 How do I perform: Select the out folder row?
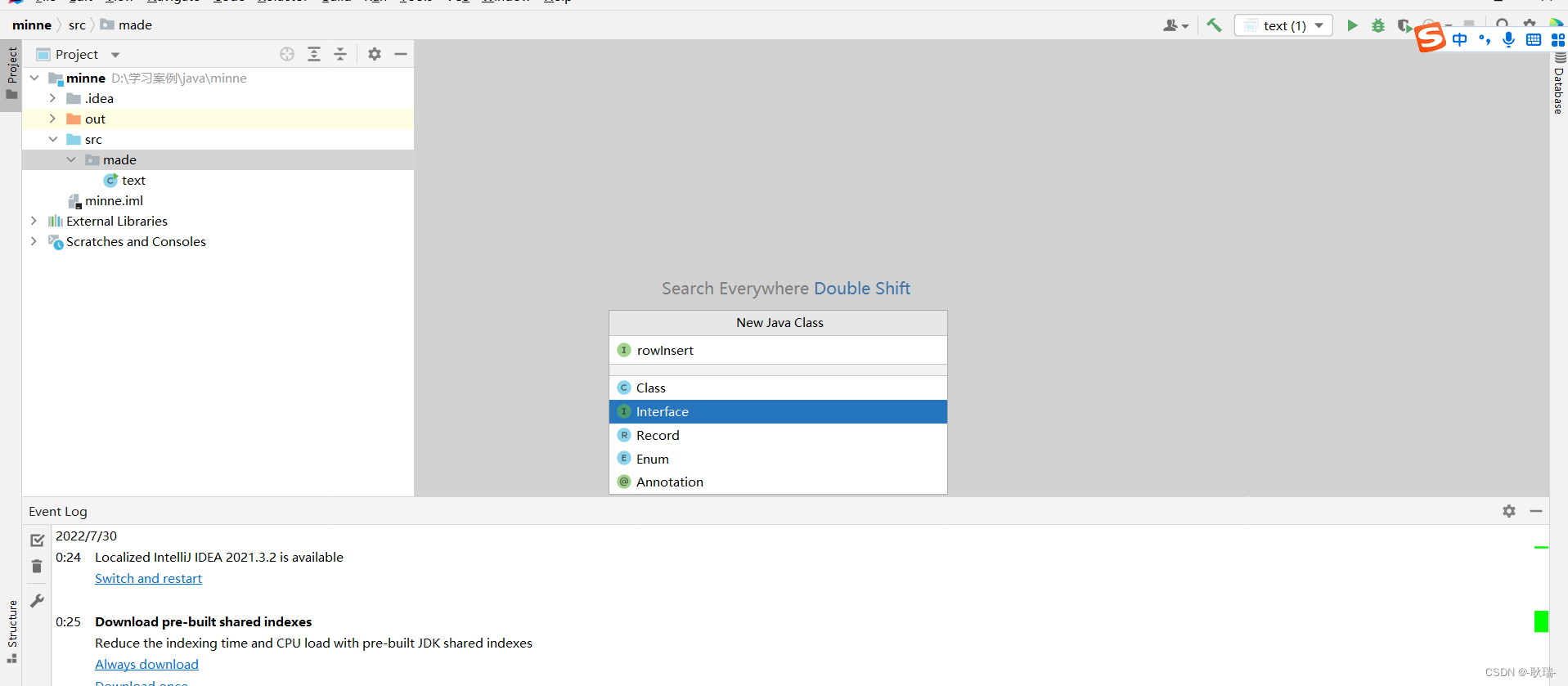point(218,119)
